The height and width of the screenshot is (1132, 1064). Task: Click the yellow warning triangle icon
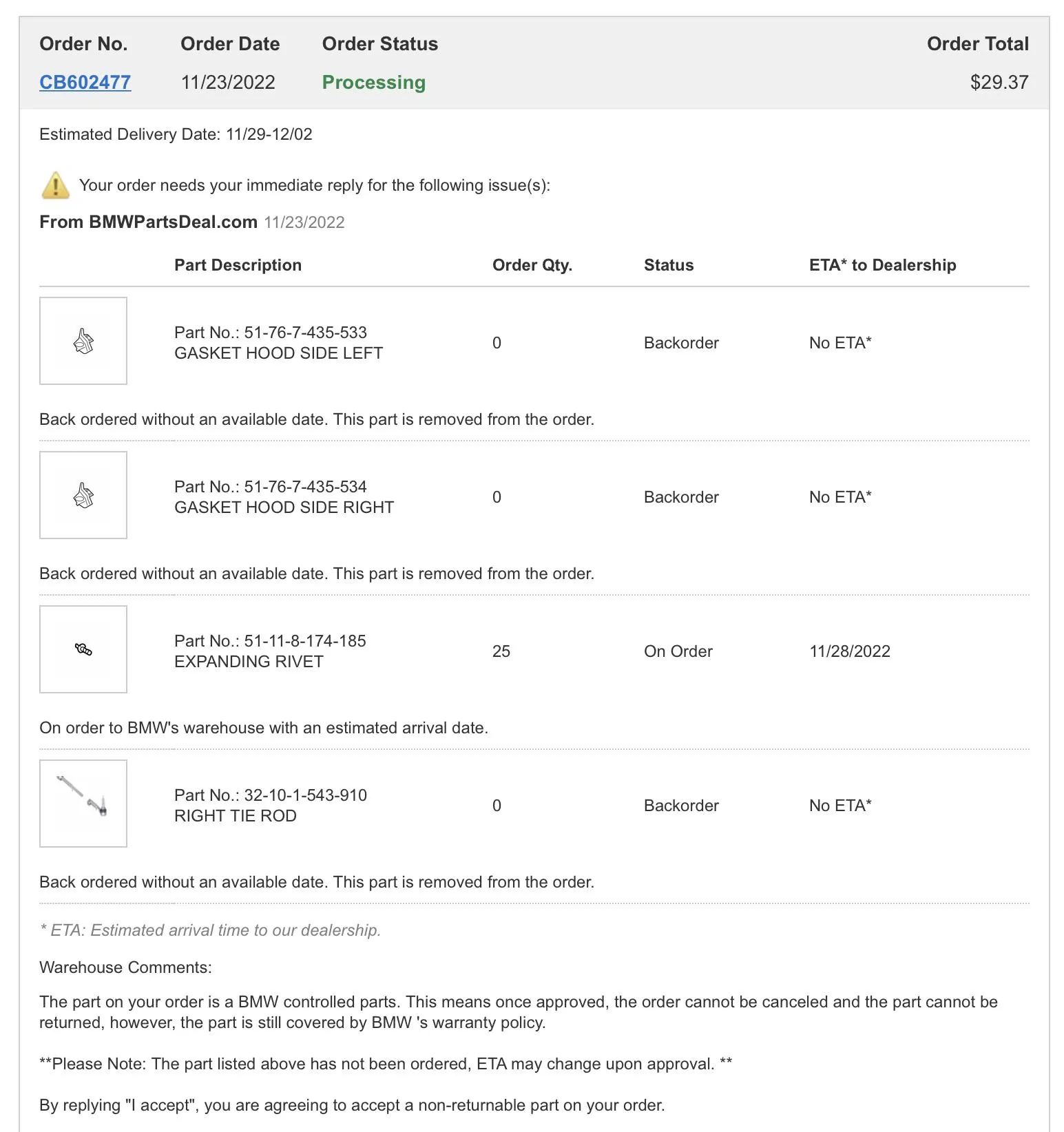tap(55, 185)
